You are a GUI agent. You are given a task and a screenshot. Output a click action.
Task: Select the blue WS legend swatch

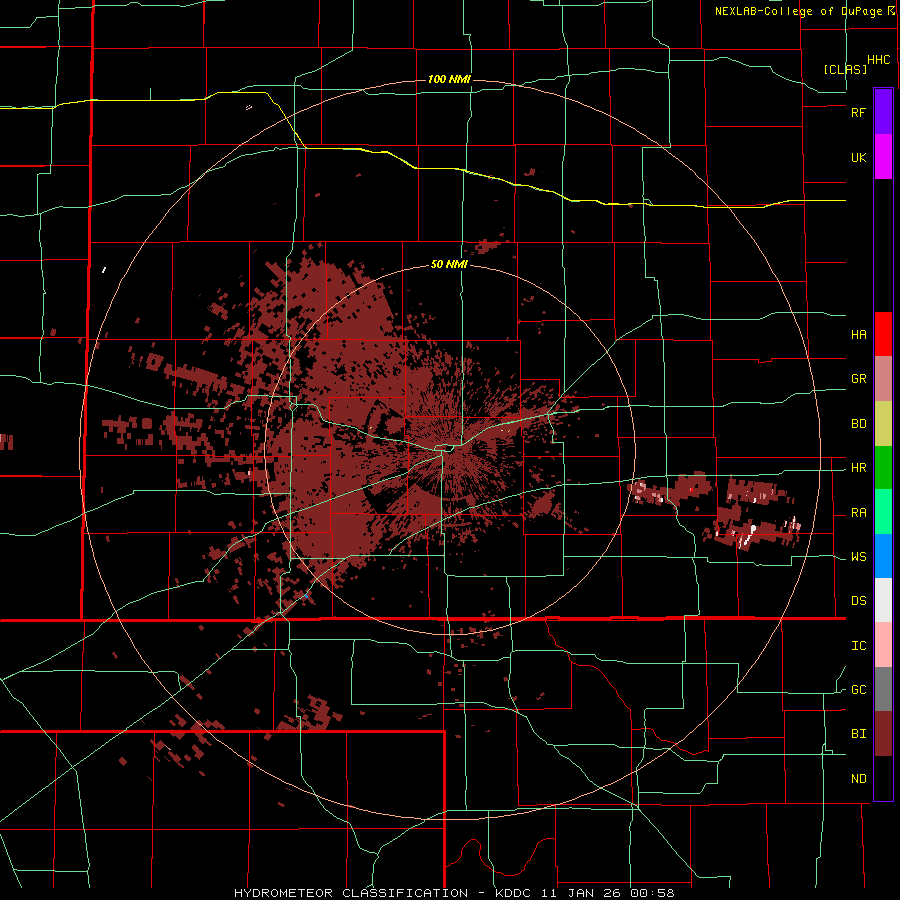(x=883, y=556)
